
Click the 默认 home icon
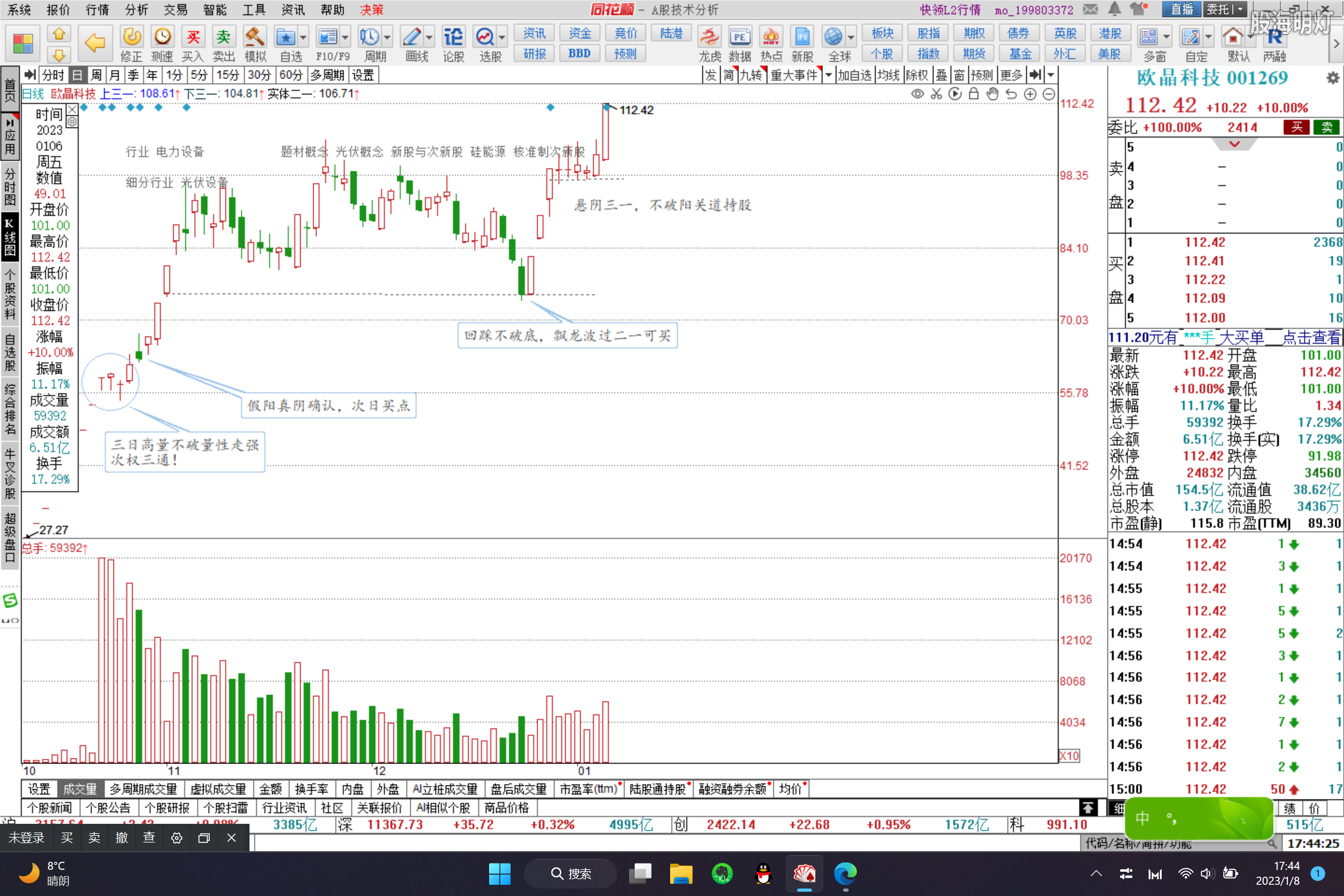click(1233, 37)
